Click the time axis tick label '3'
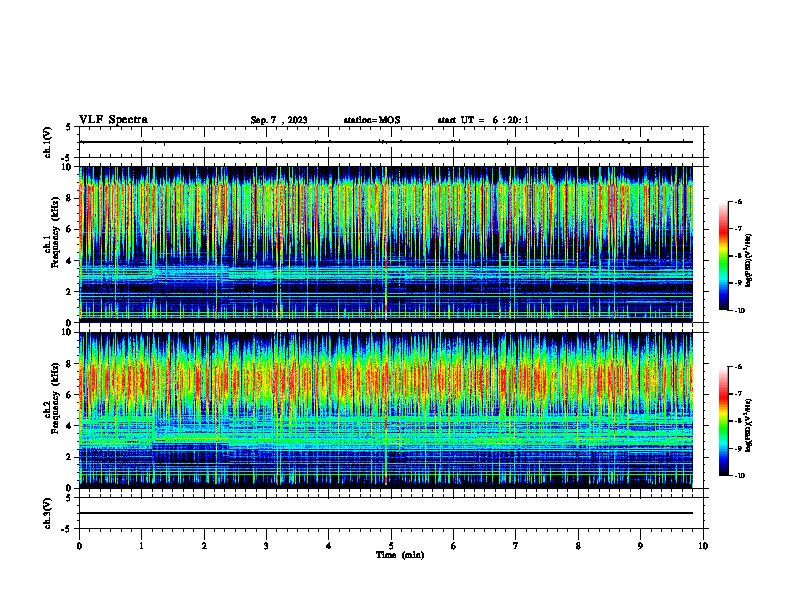Screen dimensions: 792x612 (x=266, y=546)
